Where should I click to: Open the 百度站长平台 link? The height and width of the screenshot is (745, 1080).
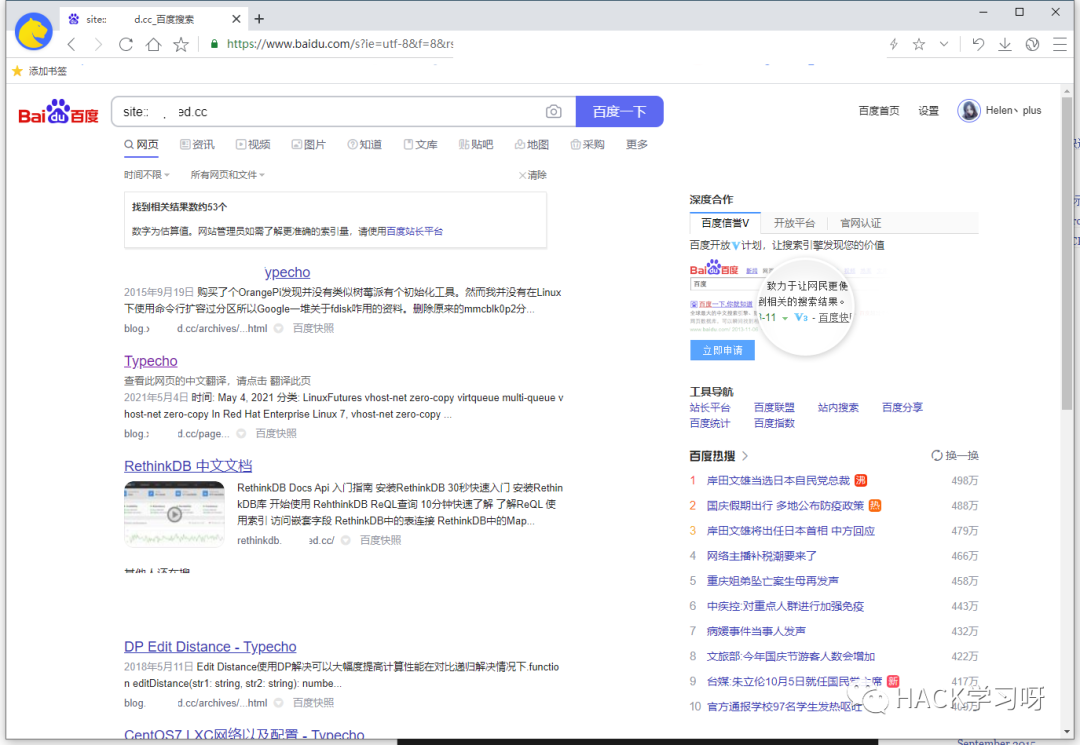(415, 231)
